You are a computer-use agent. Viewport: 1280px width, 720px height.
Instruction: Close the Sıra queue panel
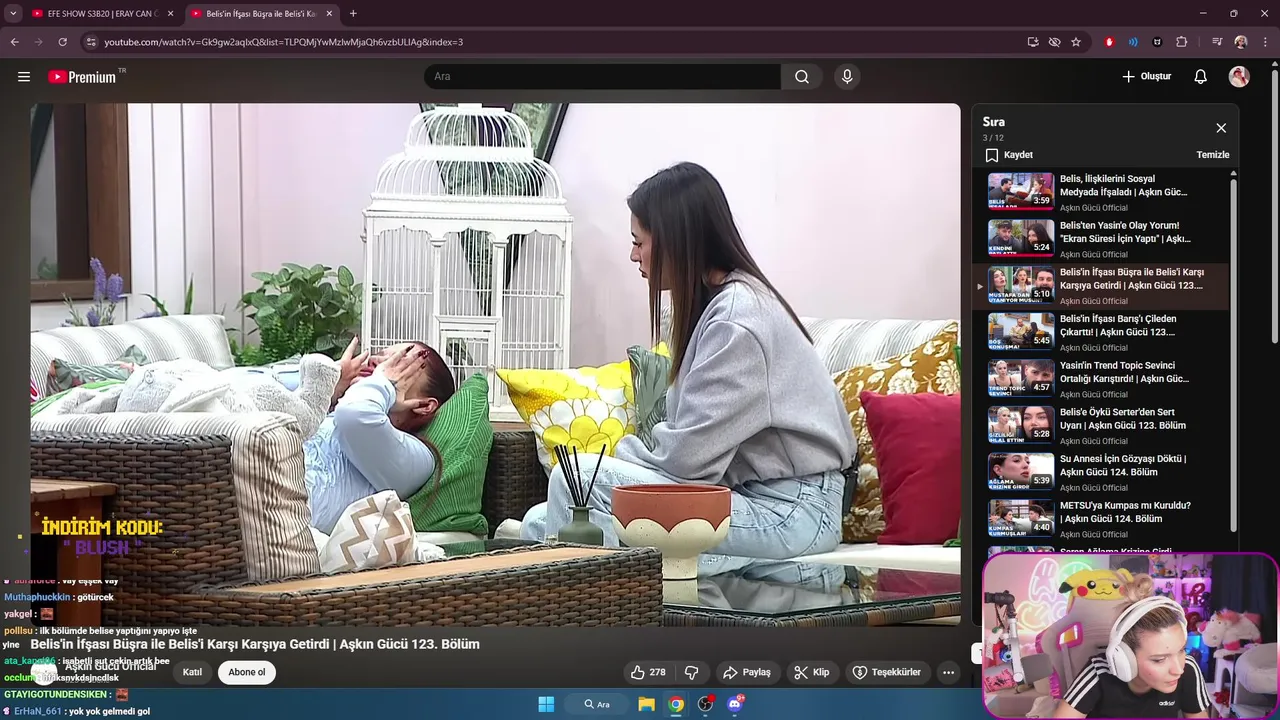pos(1221,128)
